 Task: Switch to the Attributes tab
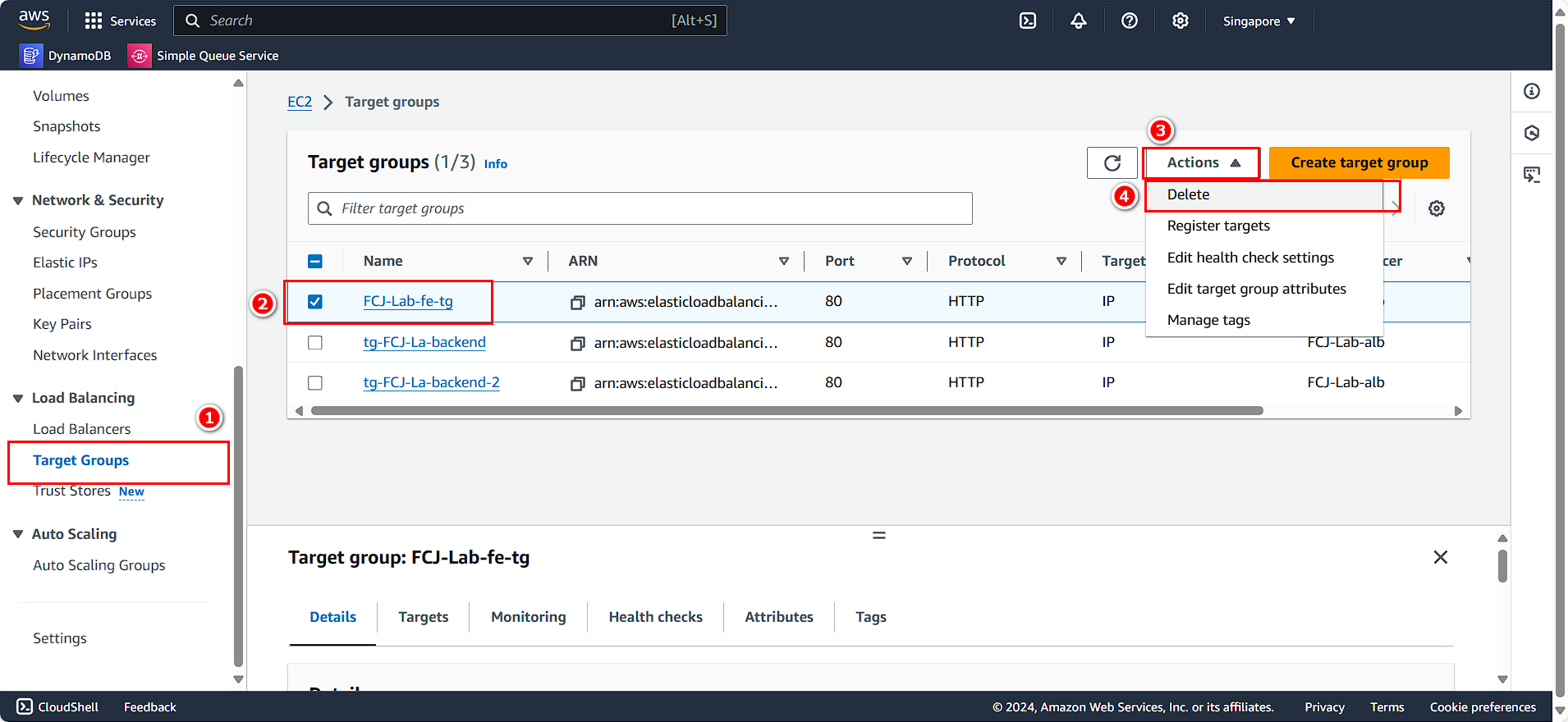779,617
